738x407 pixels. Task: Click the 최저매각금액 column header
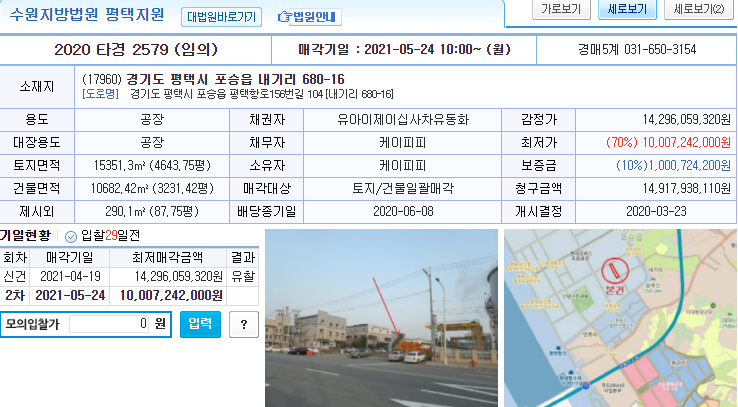pos(167,257)
